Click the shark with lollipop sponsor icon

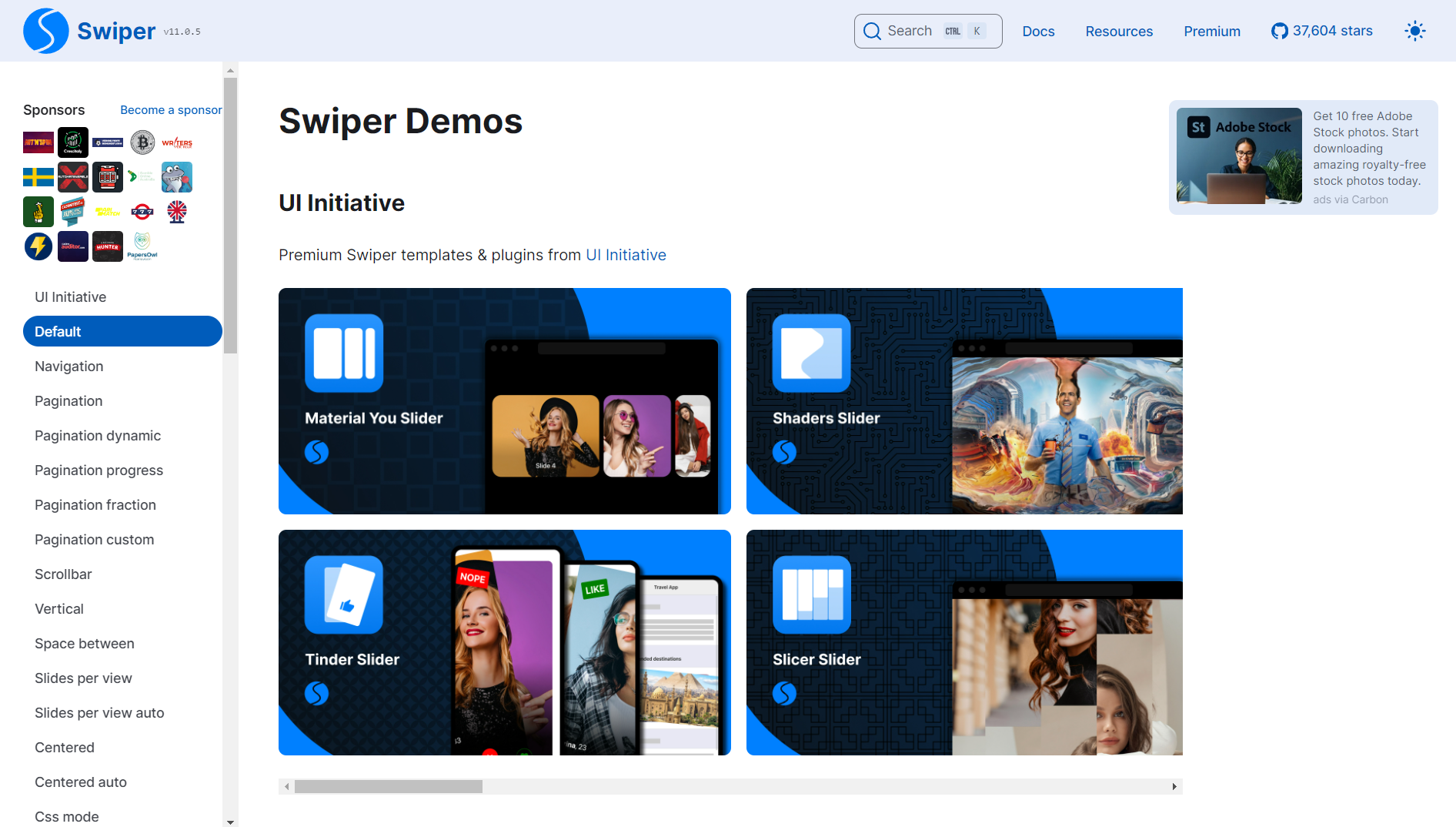point(176,176)
